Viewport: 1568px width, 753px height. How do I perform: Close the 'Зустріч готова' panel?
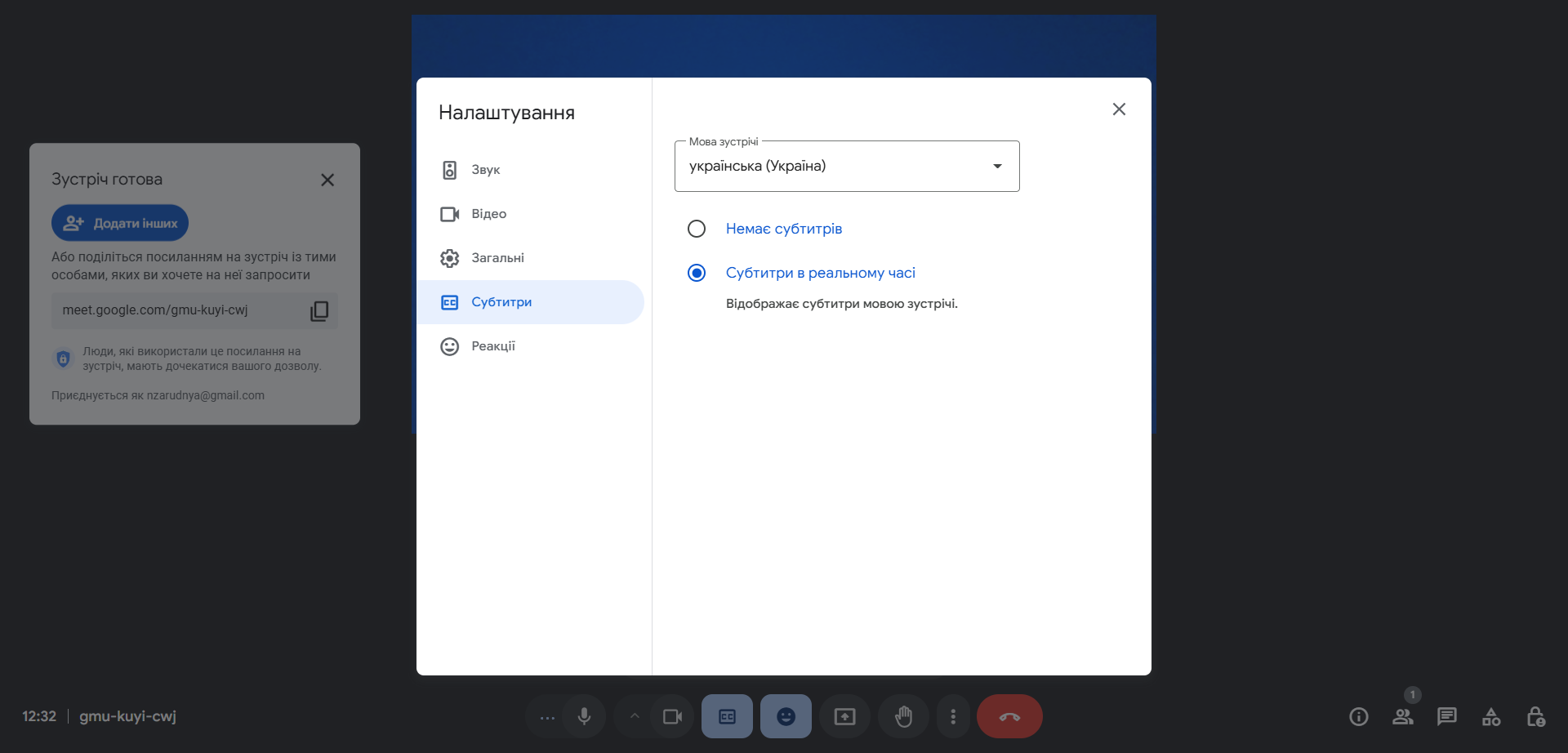pos(327,180)
